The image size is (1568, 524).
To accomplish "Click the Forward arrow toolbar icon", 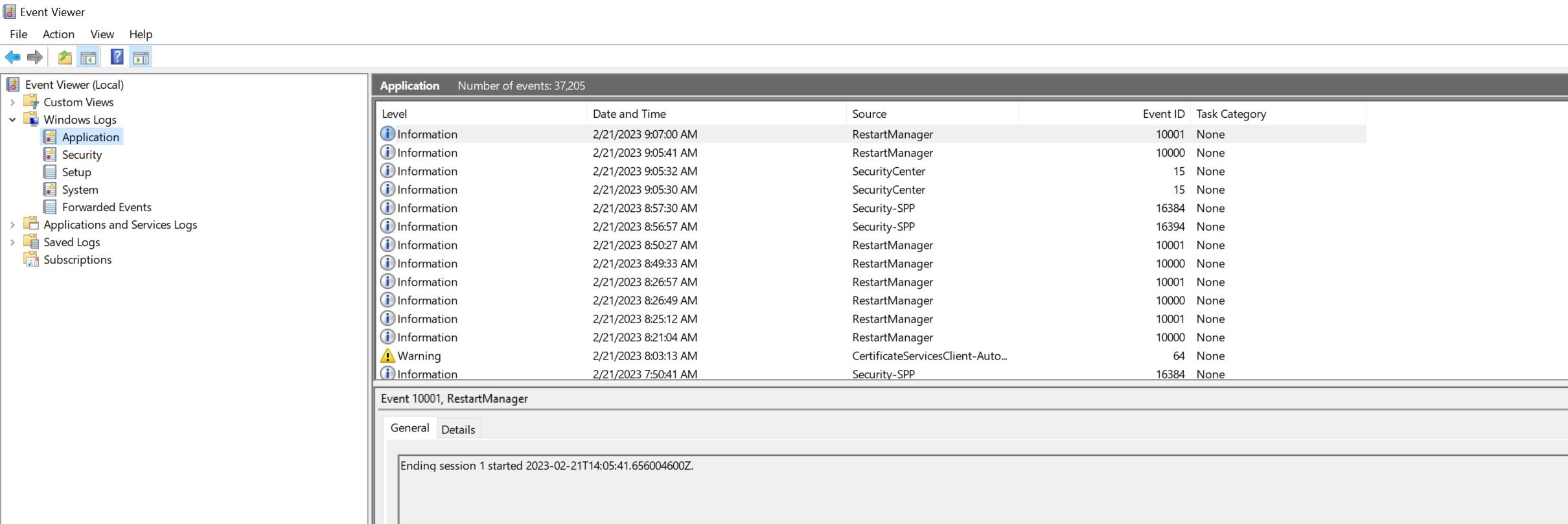I will tap(35, 57).
